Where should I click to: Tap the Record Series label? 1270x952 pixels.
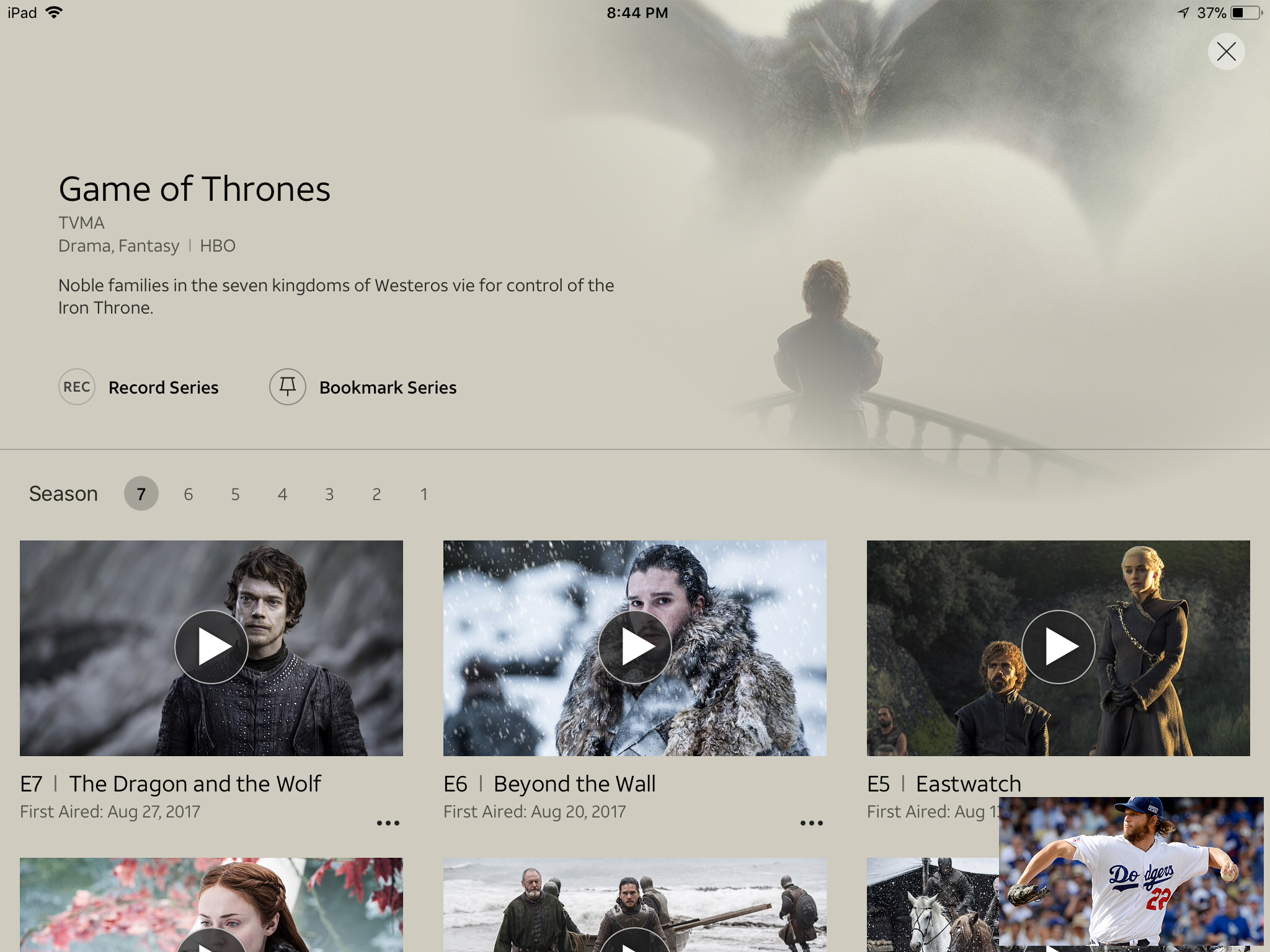click(164, 387)
